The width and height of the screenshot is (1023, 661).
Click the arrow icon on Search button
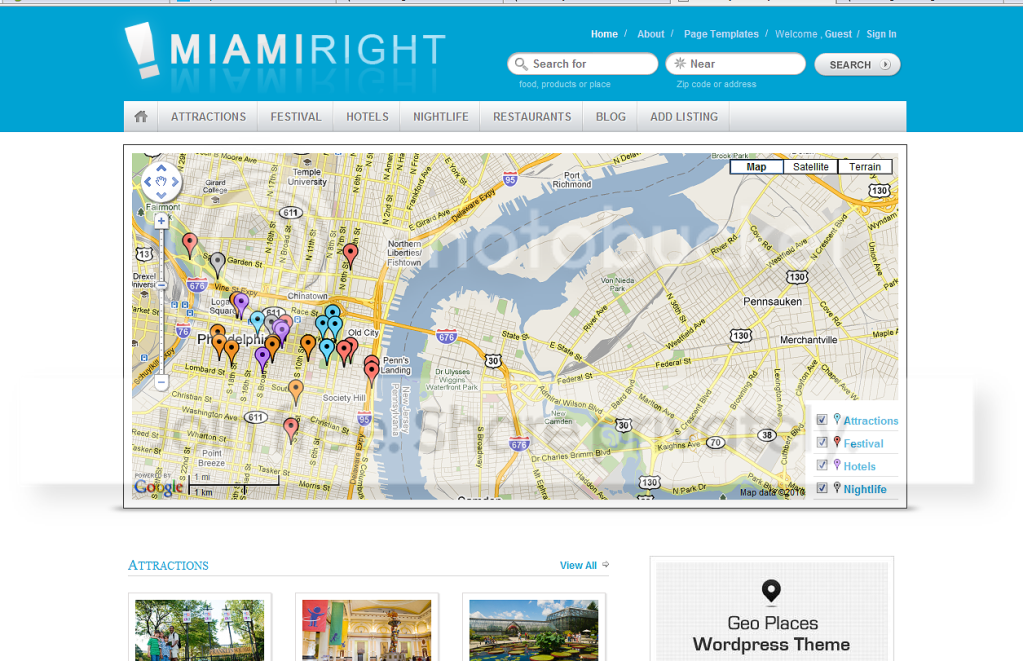885,65
